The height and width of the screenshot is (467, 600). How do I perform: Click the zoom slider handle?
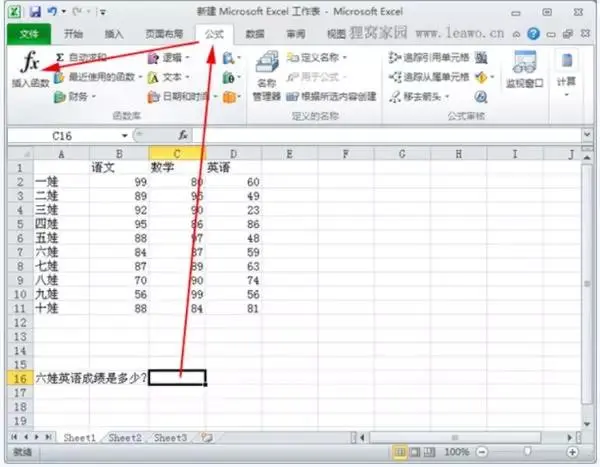point(528,452)
